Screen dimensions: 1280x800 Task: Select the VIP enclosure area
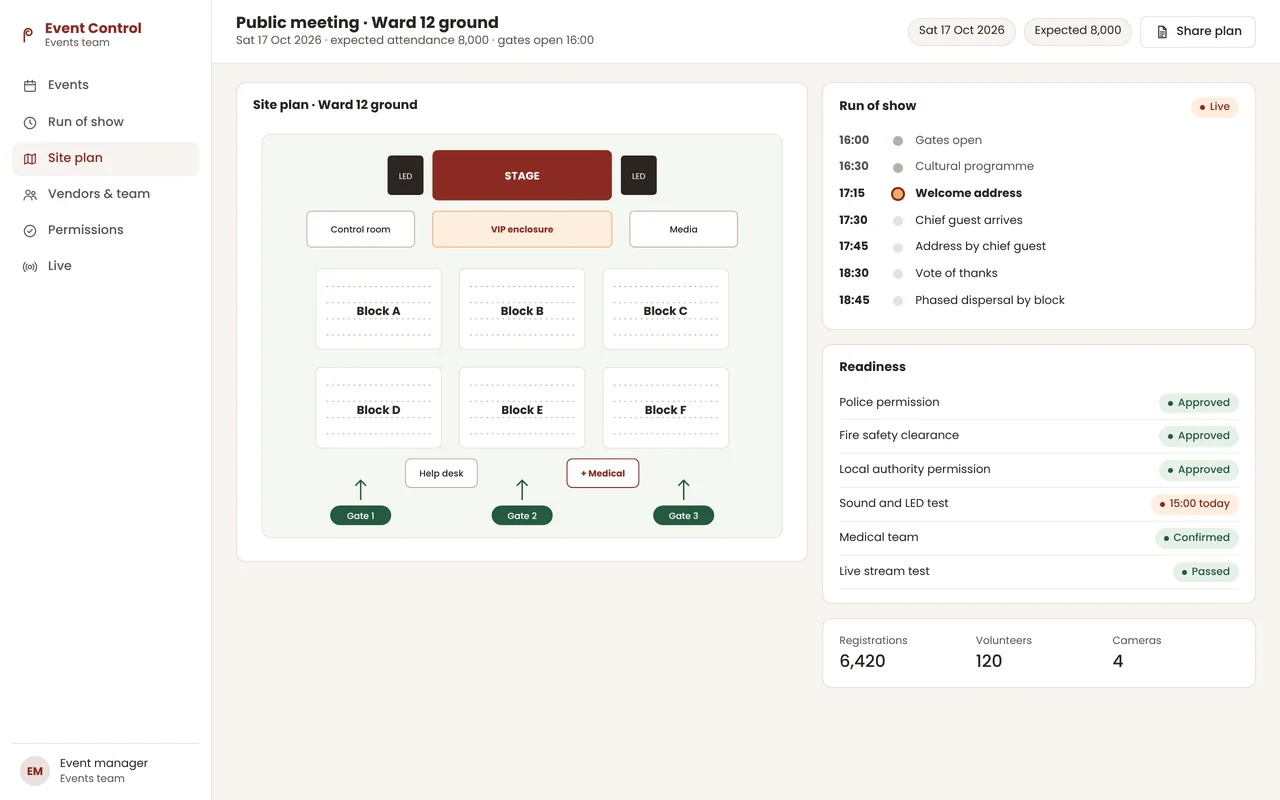click(522, 229)
